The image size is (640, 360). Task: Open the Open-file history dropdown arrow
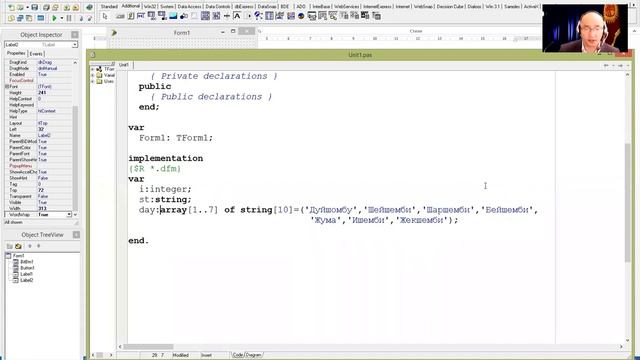click(x=27, y=7)
